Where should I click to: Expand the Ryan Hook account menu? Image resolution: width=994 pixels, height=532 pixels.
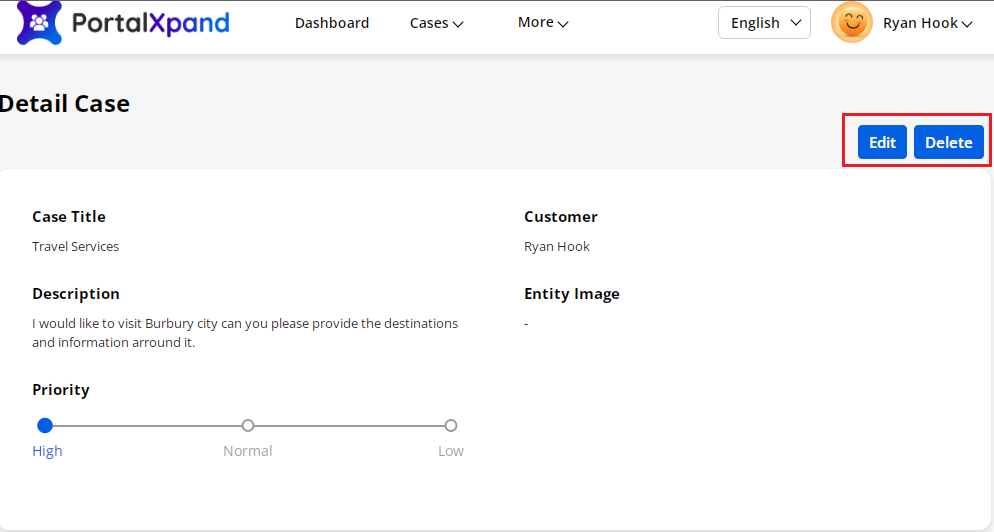pos(927,23)
